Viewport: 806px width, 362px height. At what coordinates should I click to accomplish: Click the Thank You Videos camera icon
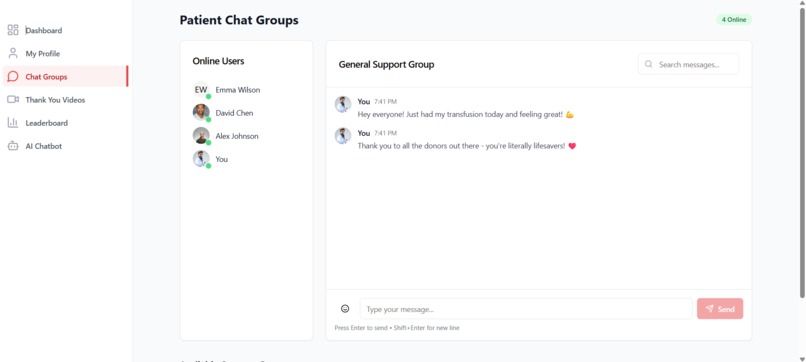[13, 99]
